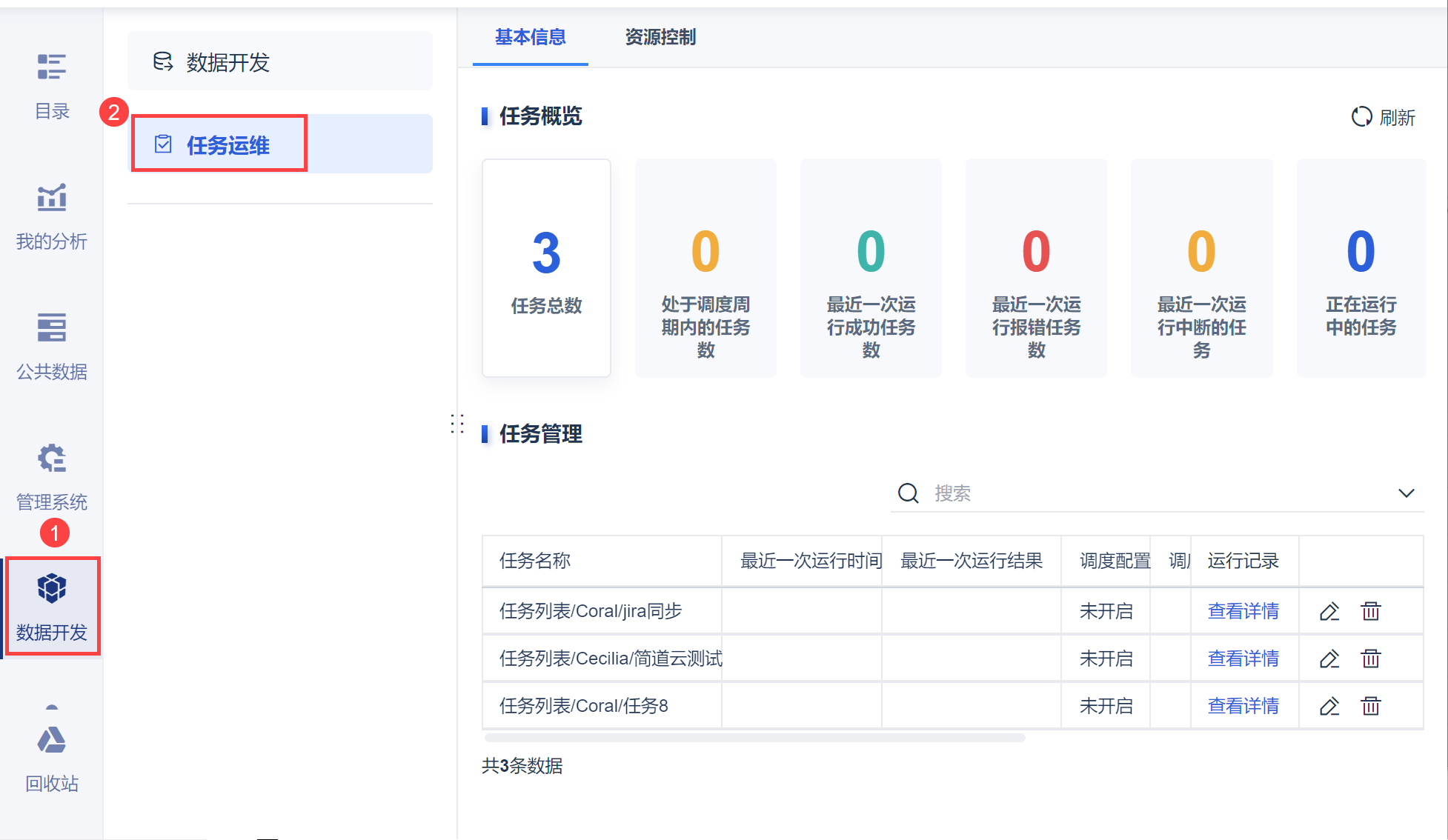Click the 刷新 refresh icon
1448x840 pixels.
click(x=1361, y=117)
